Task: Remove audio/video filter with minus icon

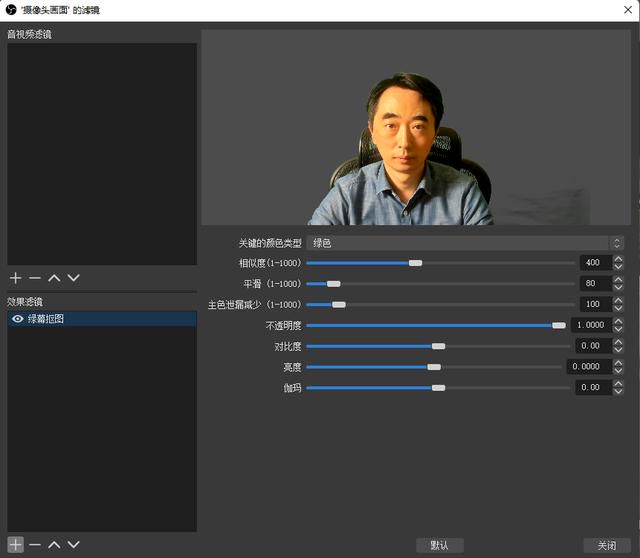Action: [35, 278]
